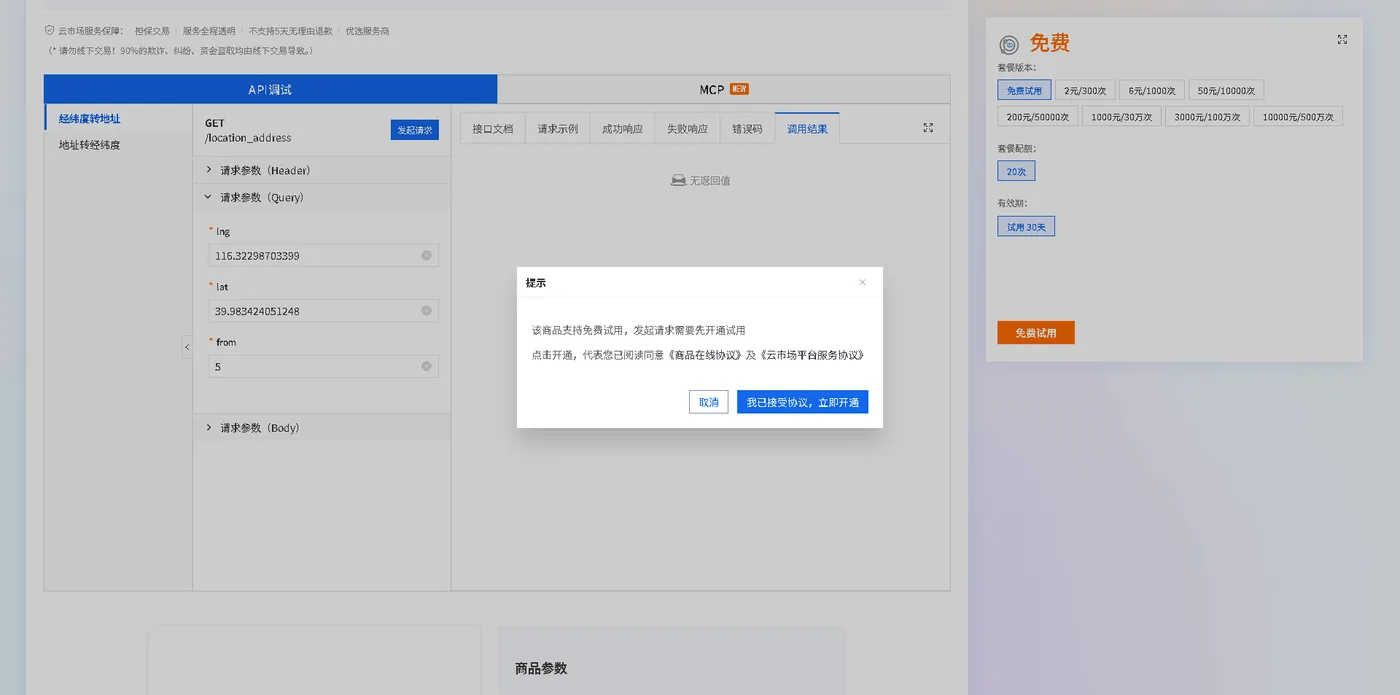Screen dimensions: 1400x695
Task: Click 我已接受协议，立即开通 button
Action: [x=802, y=402]
